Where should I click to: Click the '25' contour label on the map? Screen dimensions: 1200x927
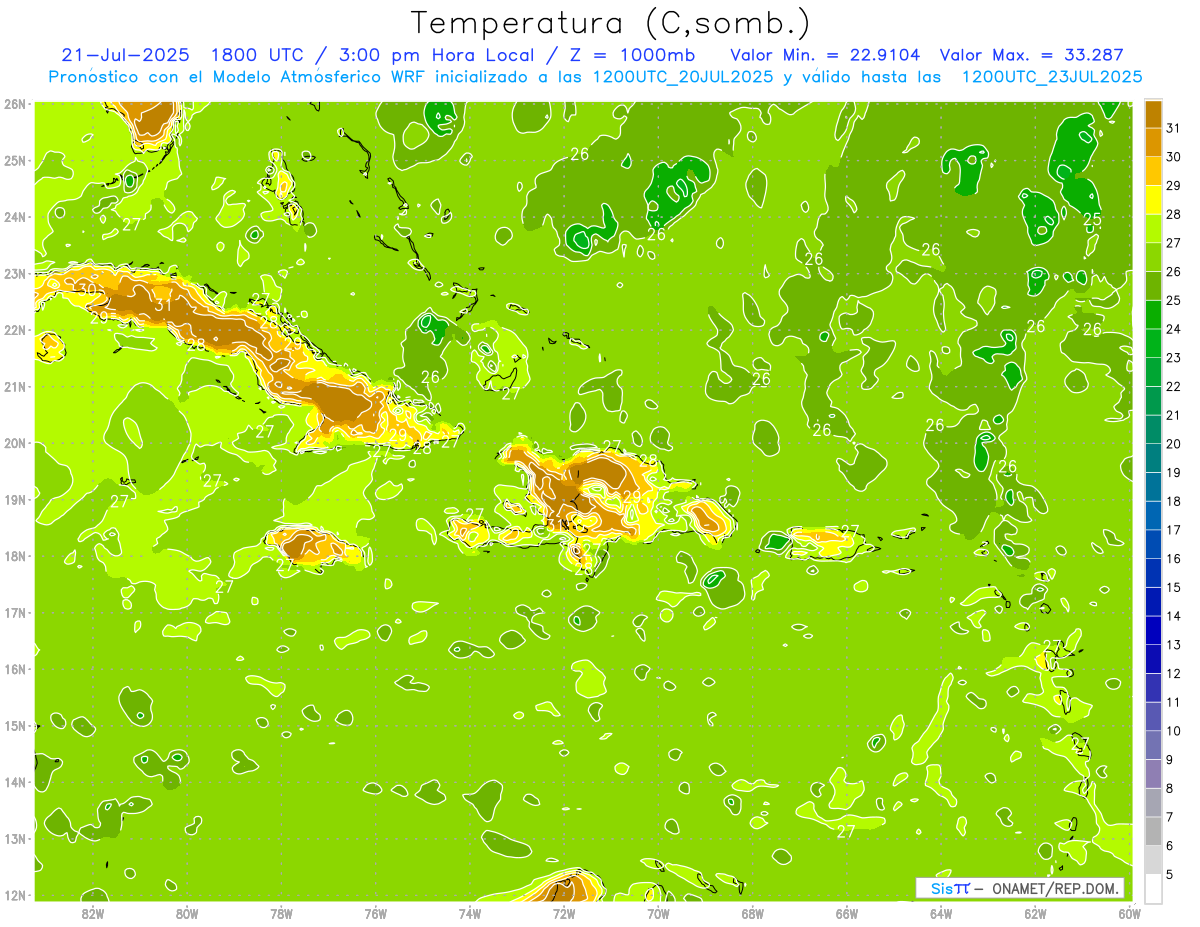(1092, 219)
